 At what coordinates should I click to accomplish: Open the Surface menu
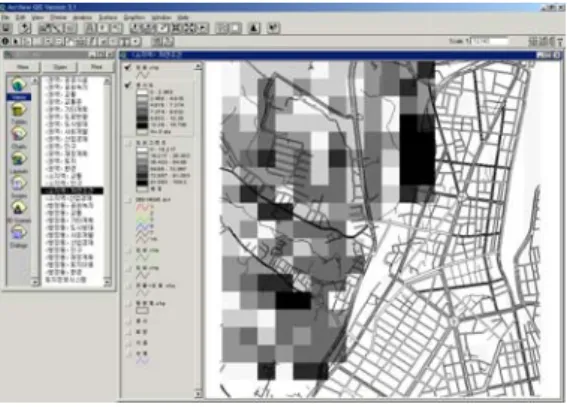(x=108, y=17)
